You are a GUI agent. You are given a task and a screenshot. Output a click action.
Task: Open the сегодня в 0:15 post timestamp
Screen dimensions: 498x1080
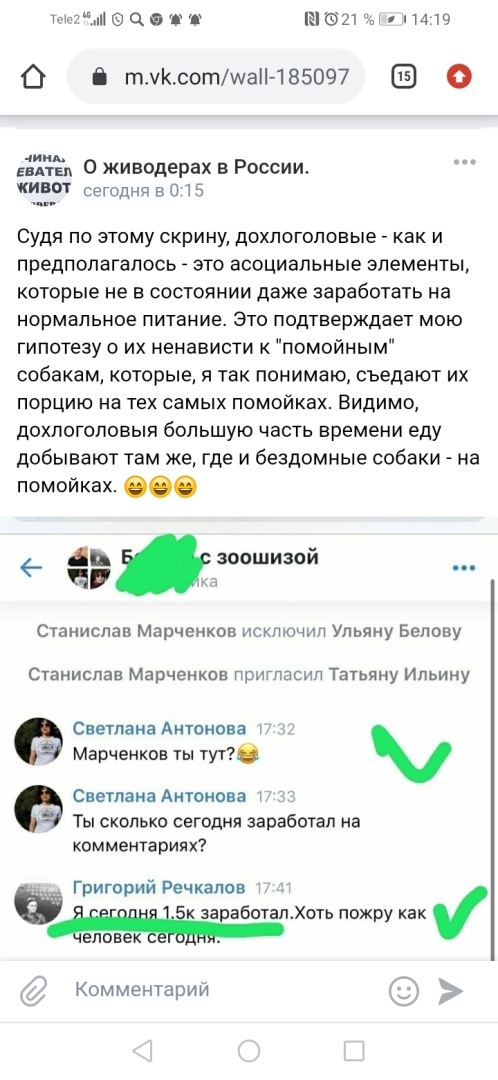coord(143,191)
